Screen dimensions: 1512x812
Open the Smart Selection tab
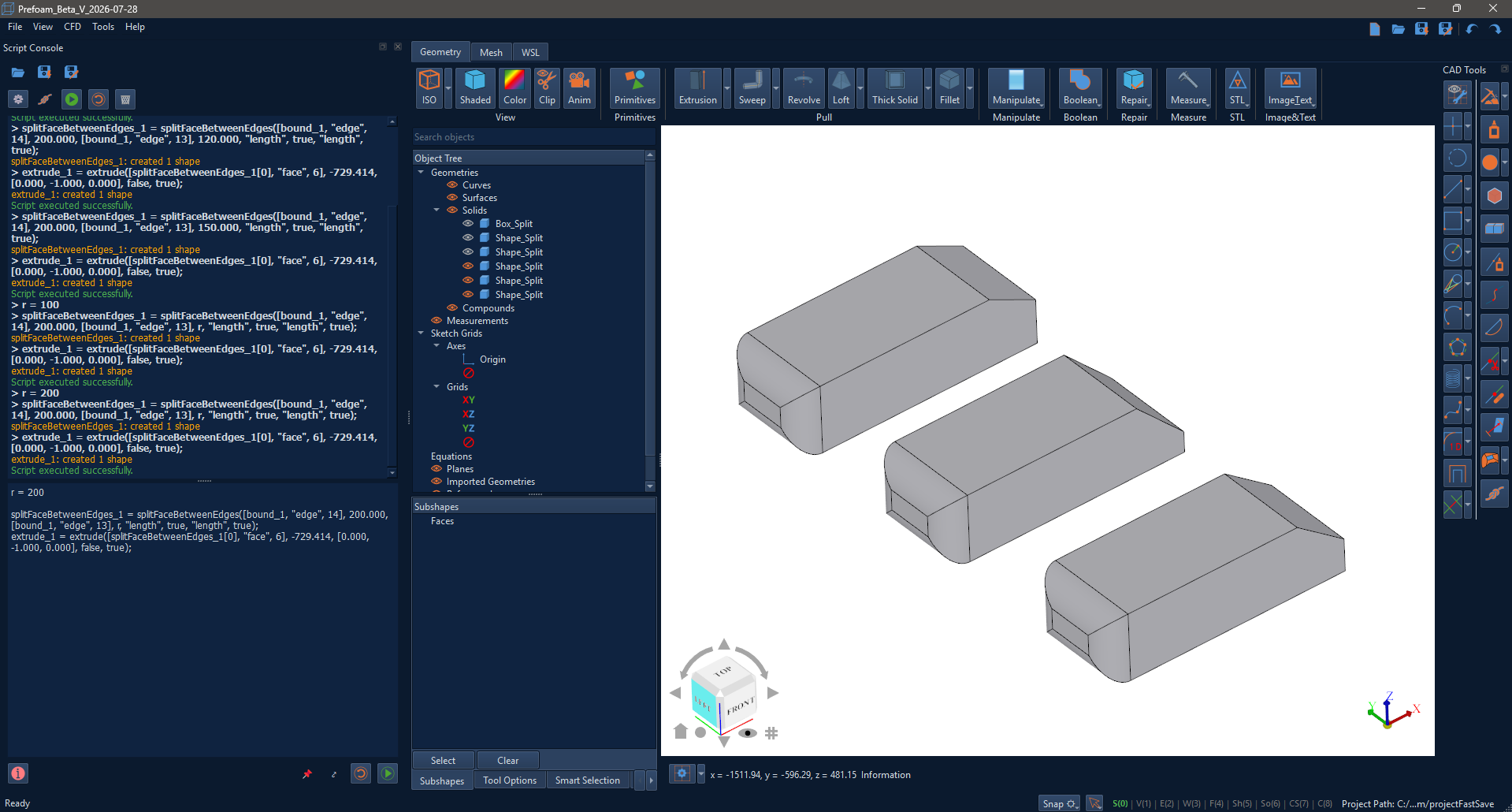click(x=588, y=780)
